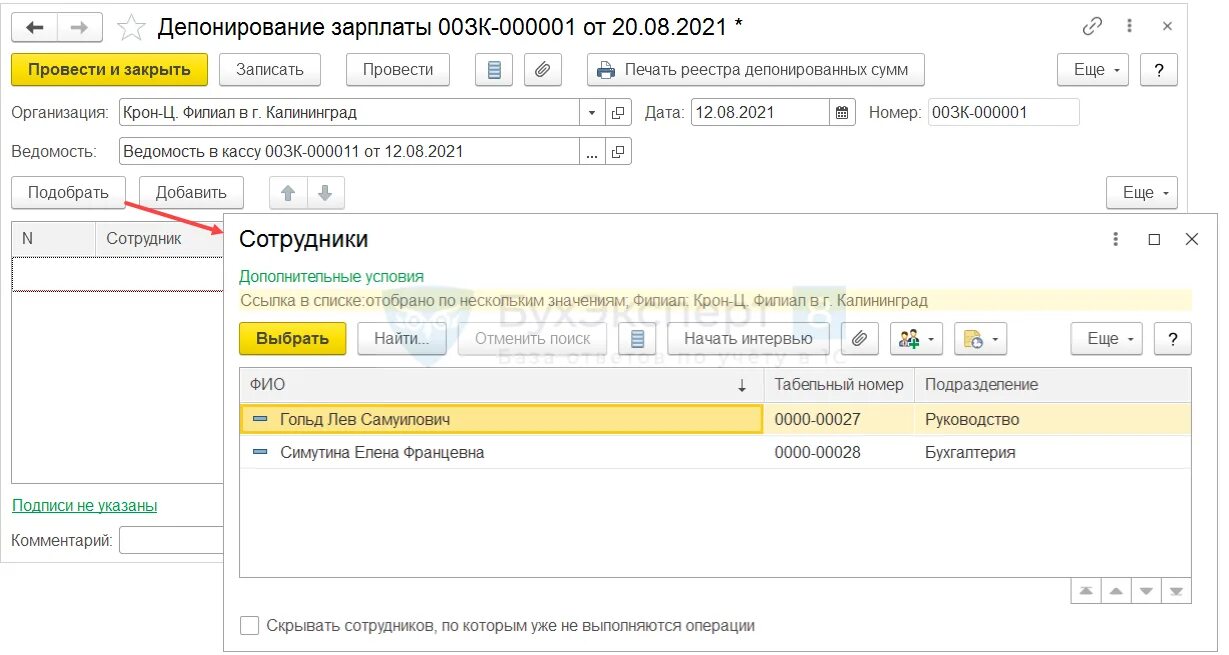Go back with the left arrow button

click(x=34, y=27)
